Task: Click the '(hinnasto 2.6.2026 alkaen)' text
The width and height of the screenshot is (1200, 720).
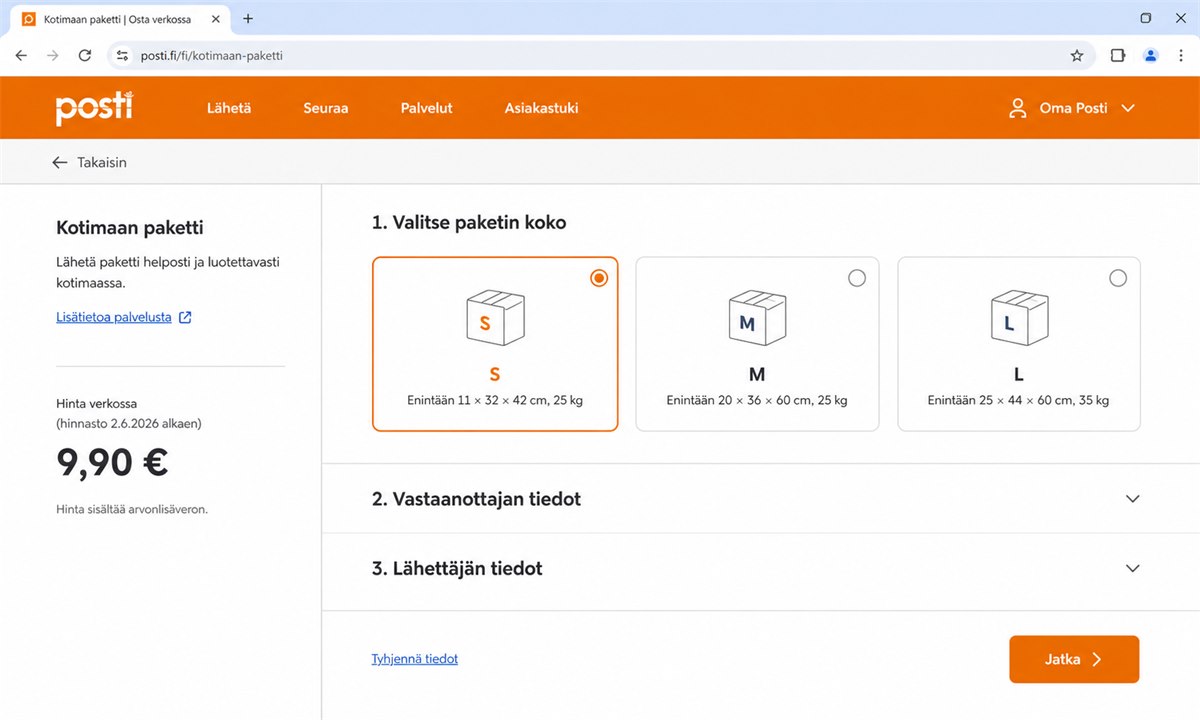Action: (x=129, y=424)
